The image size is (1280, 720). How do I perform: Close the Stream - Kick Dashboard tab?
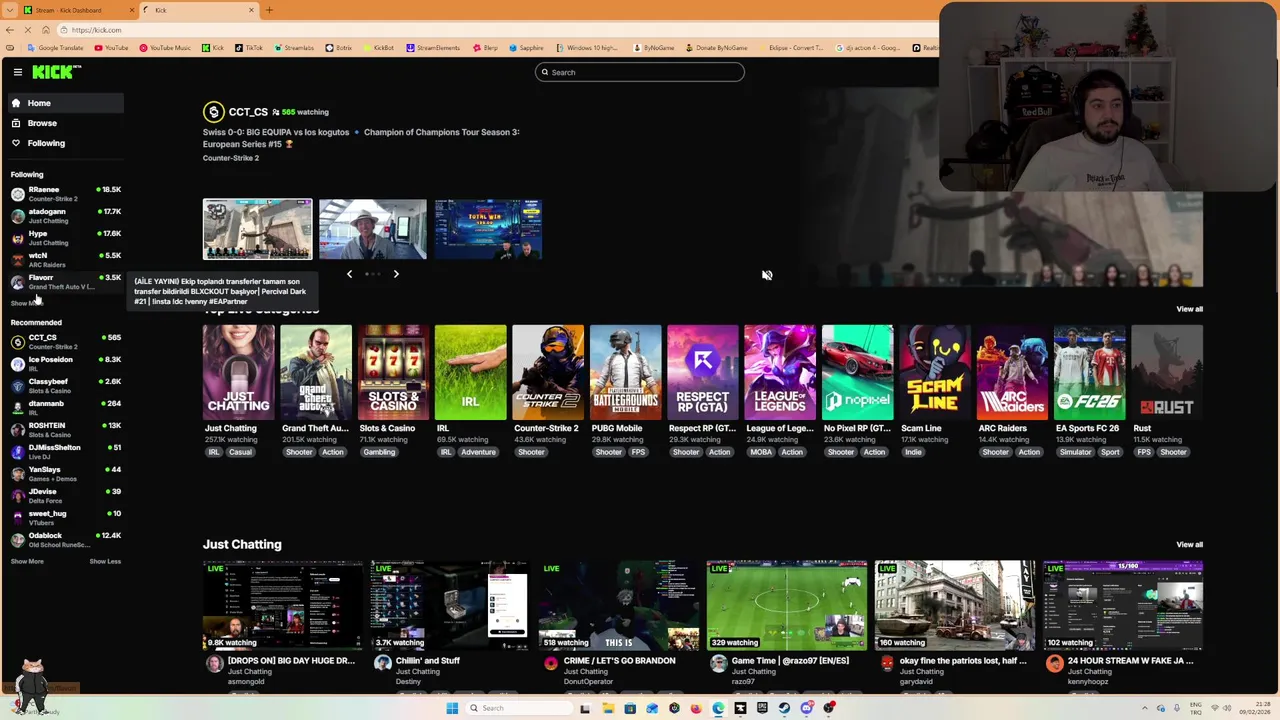click(131, 10)
